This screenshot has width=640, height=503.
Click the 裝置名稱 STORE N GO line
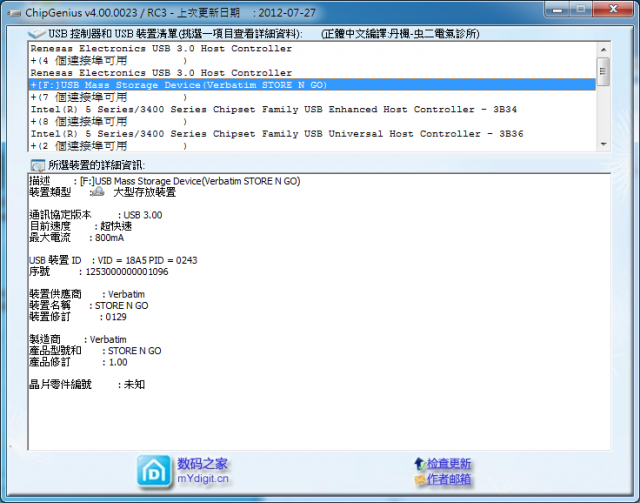tap(89, 305)
